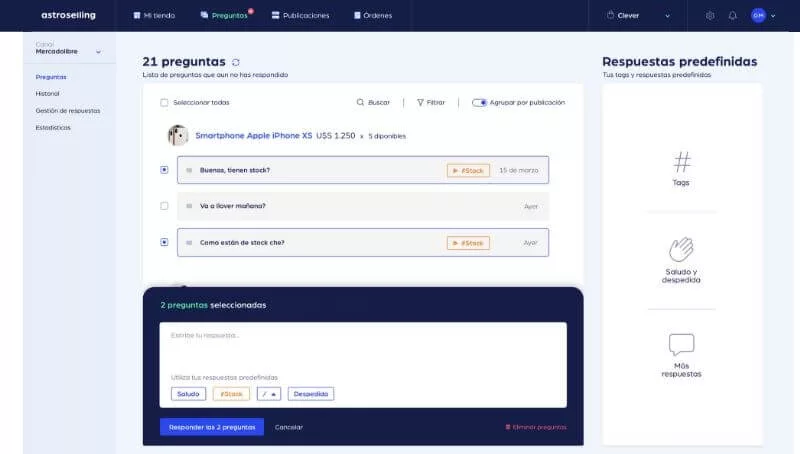Image resolution: width=800 pixels, height=454 pixels.
Task: Toggle Agrupar por publicación switch
Action: click(479, 102)
